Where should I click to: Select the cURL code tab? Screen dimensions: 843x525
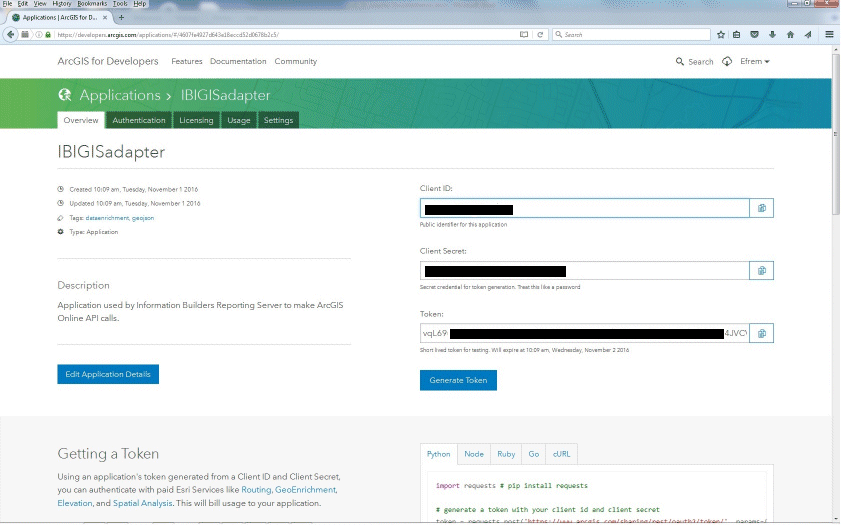coord(561,454)
